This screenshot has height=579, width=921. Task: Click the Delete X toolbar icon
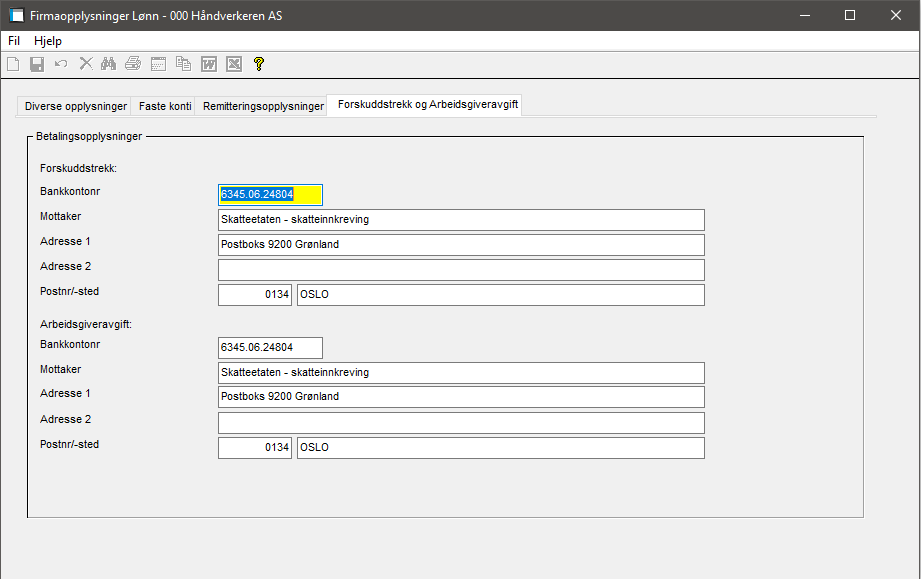click(86, 64)
